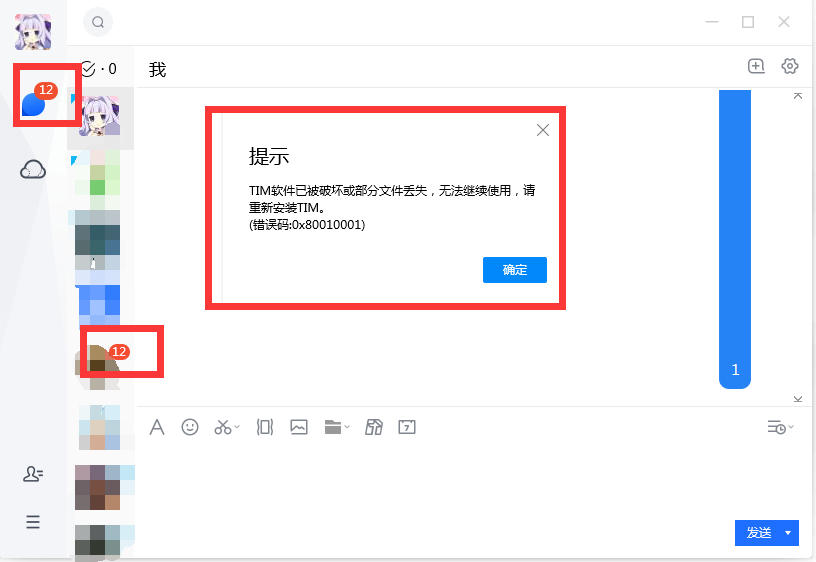The height and width of the screenshot is (562, 816).
Task: Click the 我 chat title
Action: (157, 70)
